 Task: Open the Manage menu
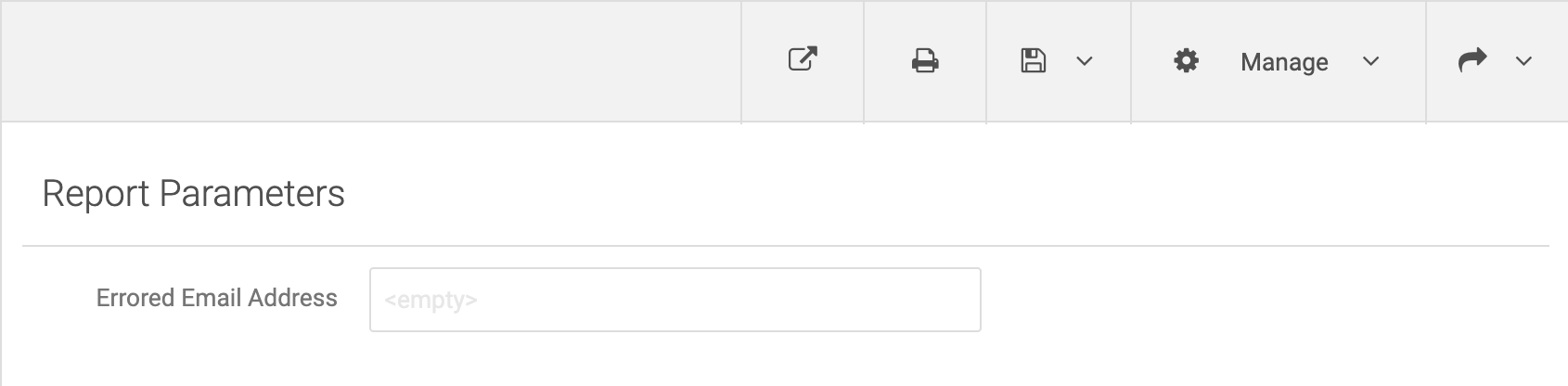pyautogui.click(x=1278, y=61)
